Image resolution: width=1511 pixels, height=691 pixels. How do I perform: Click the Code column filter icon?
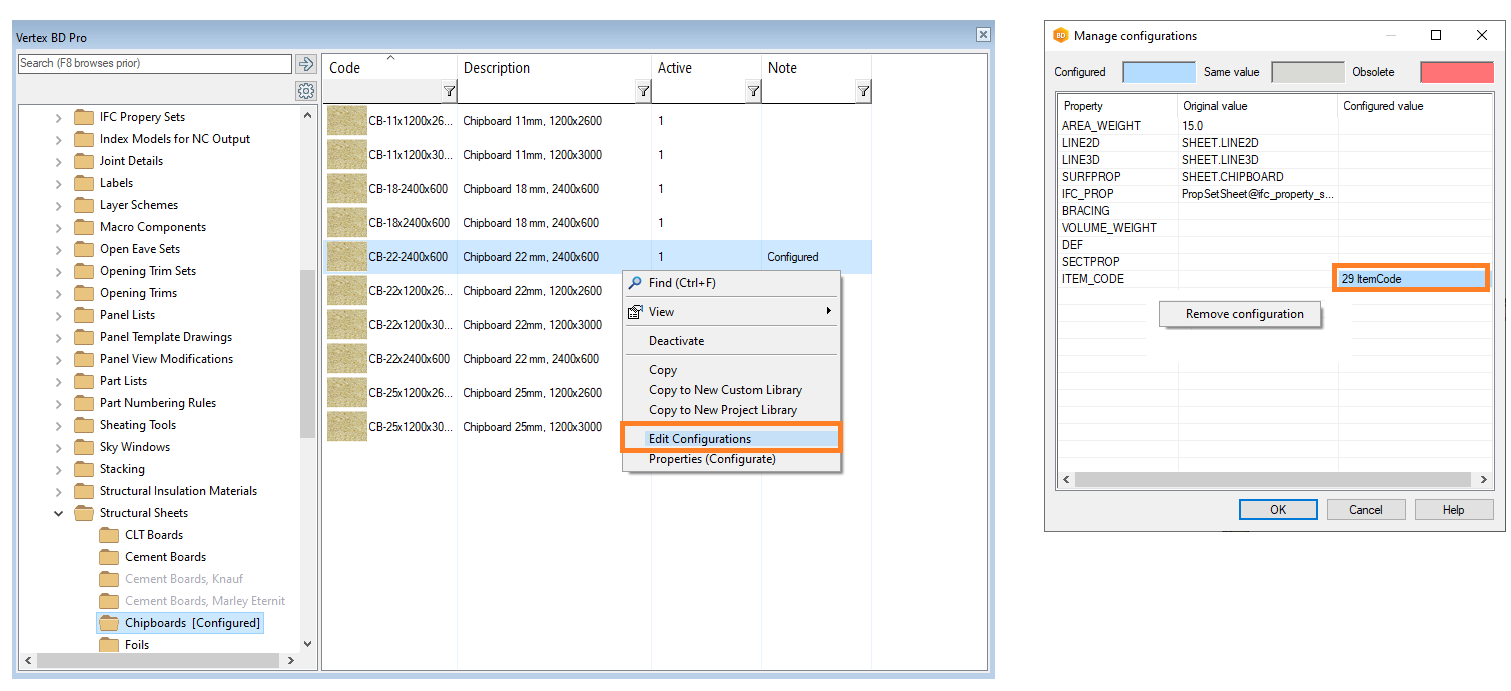click(449, 92)
